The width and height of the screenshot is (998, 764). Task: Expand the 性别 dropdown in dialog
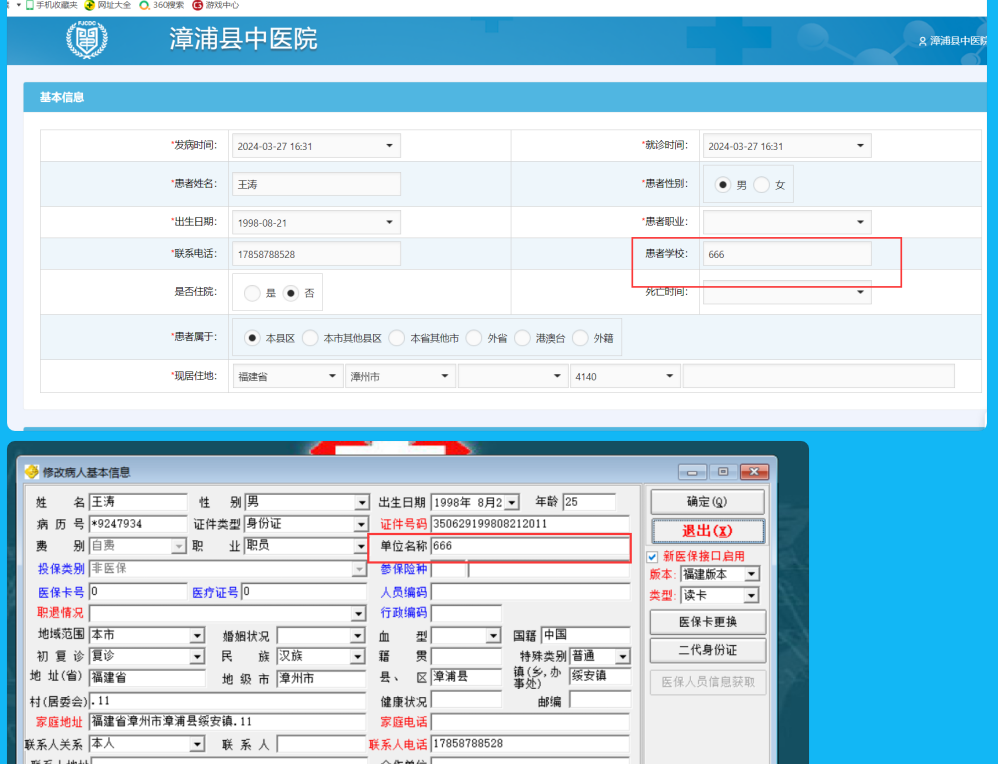tap(362, 503)
